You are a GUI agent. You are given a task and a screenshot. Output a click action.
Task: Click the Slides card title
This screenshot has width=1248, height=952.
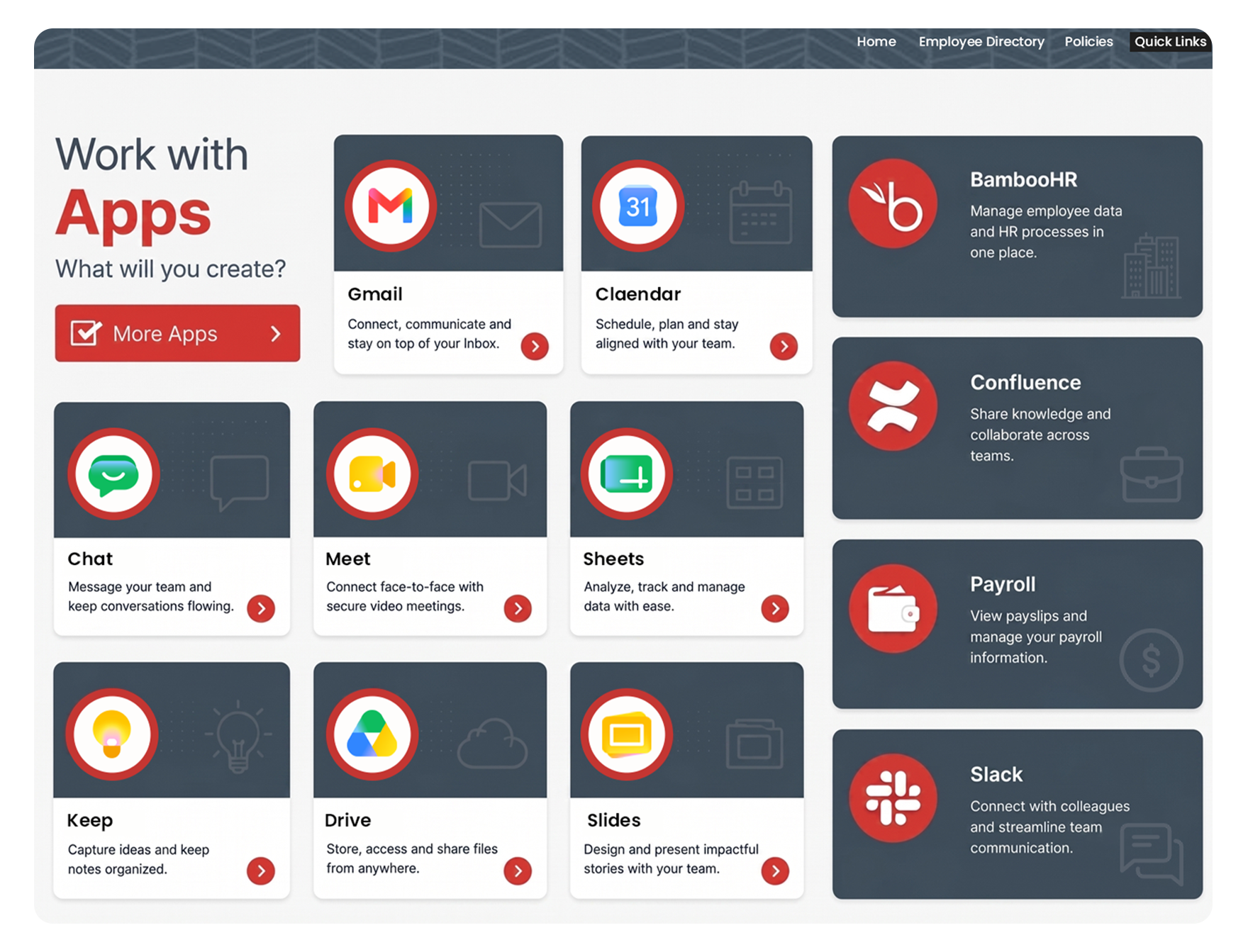[613, 820]
